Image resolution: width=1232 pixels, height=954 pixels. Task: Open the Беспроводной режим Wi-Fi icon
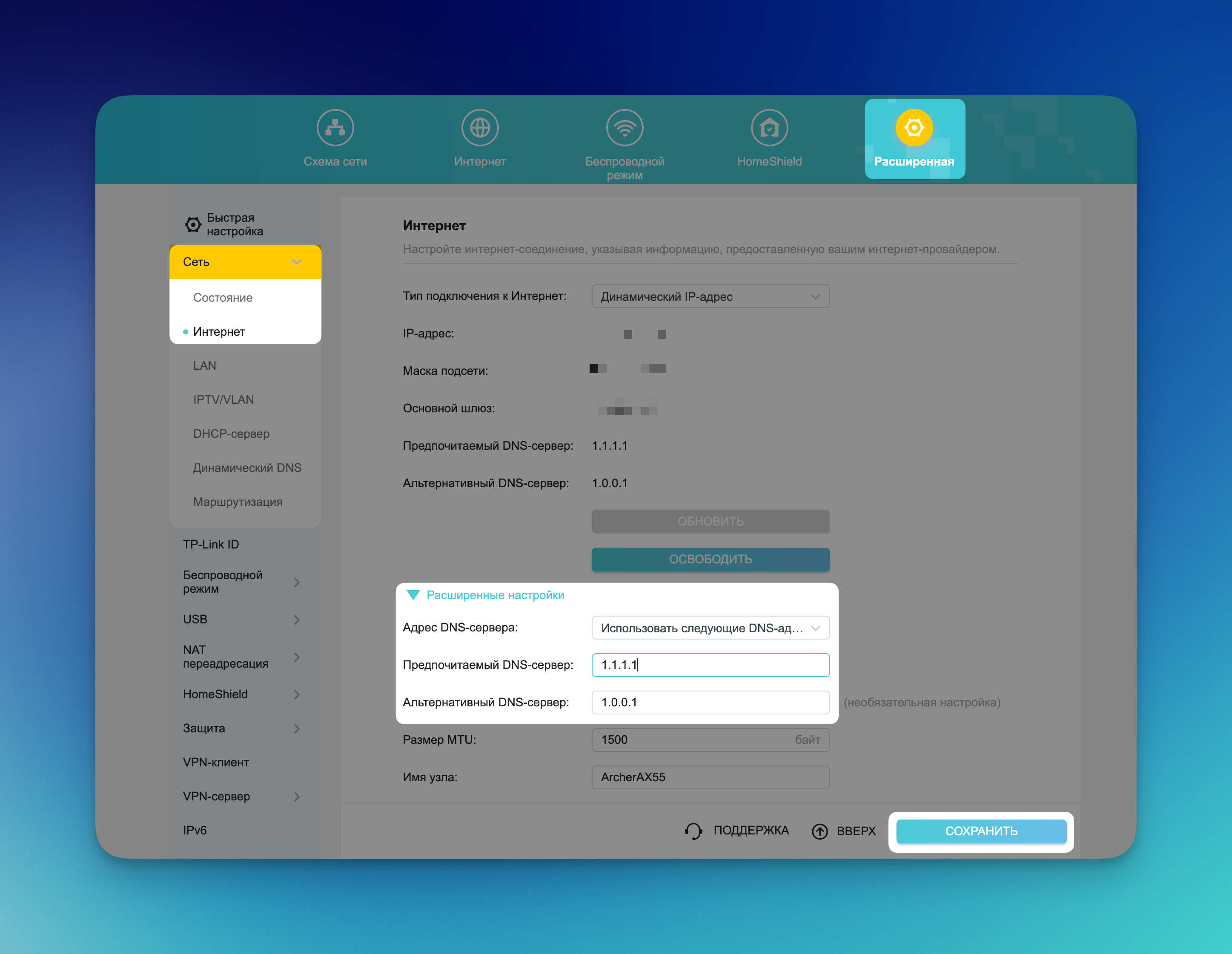coord(625,127)
